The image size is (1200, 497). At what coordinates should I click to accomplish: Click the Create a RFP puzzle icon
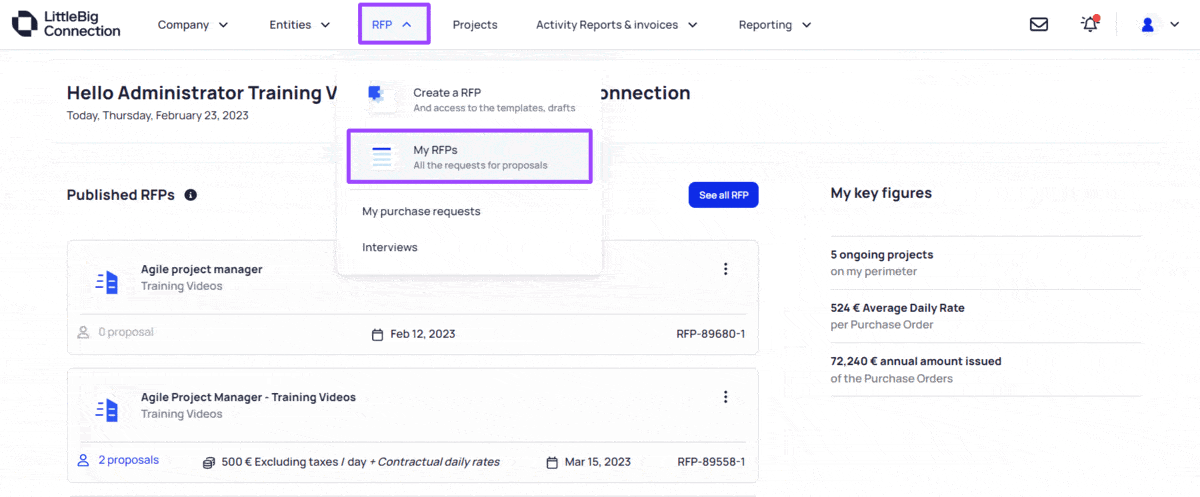[x=380, y=99]
